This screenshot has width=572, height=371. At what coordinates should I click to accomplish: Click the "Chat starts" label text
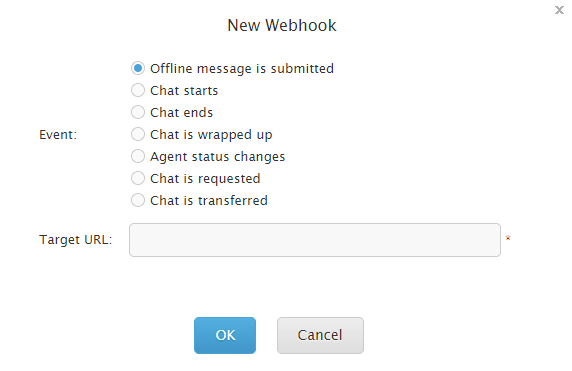[184, 90]
